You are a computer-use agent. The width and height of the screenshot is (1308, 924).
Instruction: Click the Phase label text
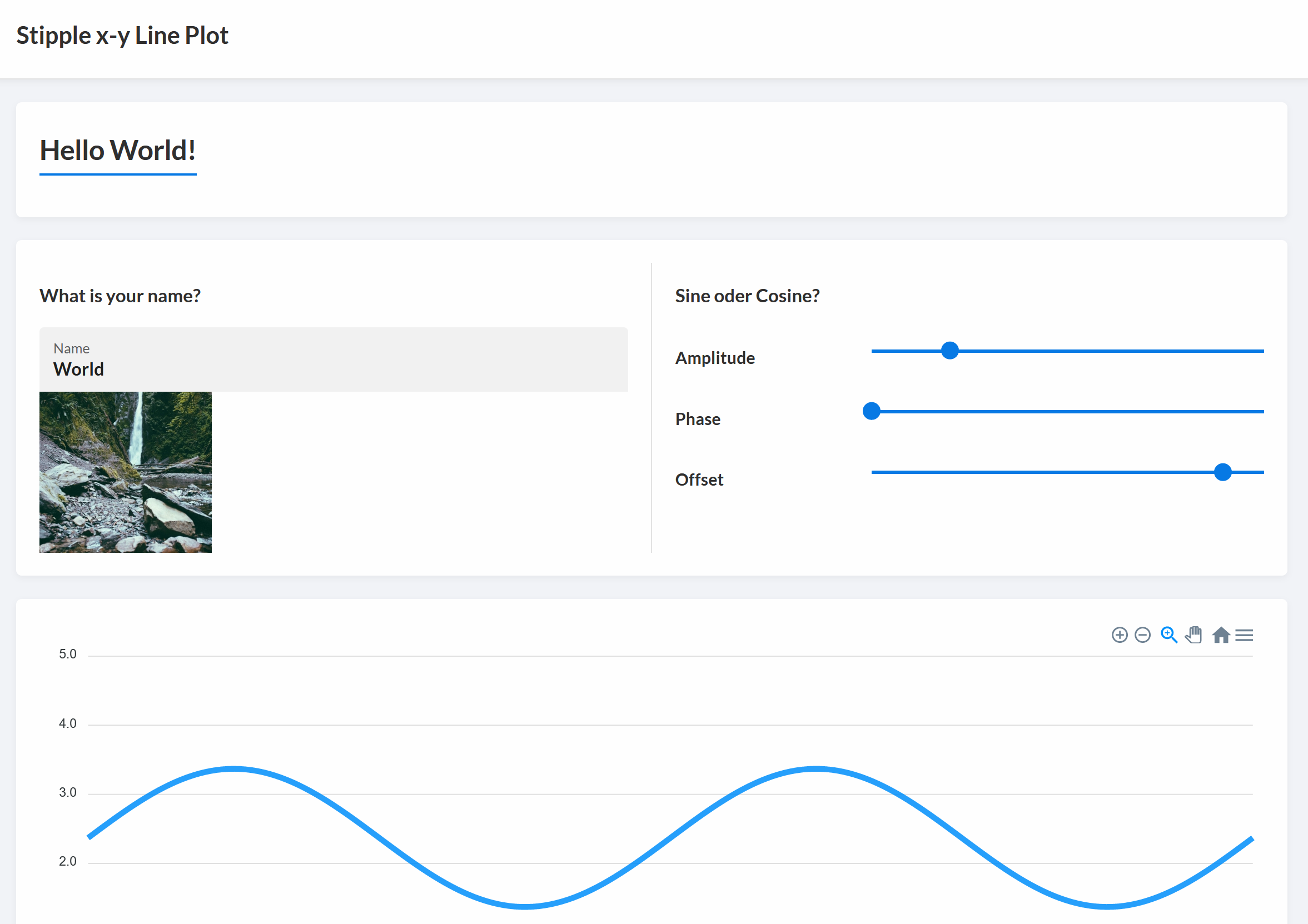tap(698, 419)
